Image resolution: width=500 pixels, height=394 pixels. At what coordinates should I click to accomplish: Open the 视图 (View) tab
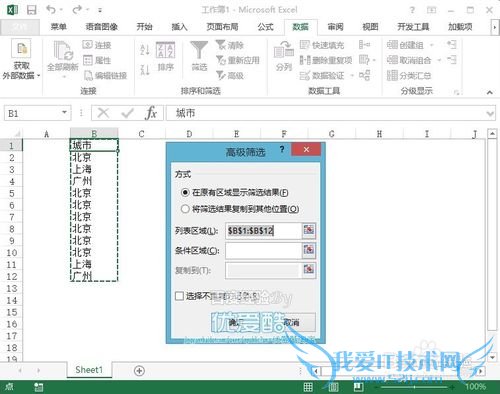(370, 27)
